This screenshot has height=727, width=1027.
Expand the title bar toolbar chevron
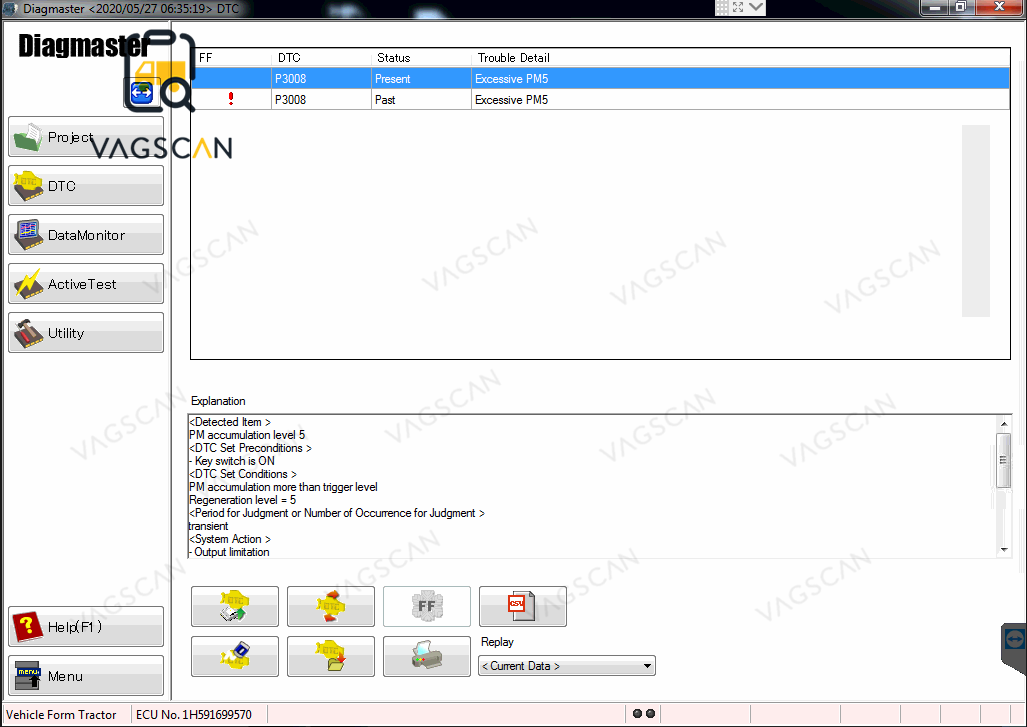tap(755, 8)
